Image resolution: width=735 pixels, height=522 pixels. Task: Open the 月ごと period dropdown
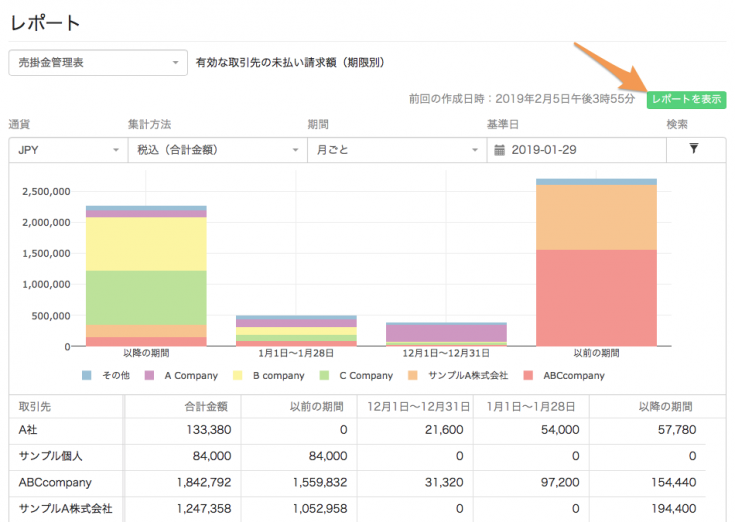click(396, 150)
